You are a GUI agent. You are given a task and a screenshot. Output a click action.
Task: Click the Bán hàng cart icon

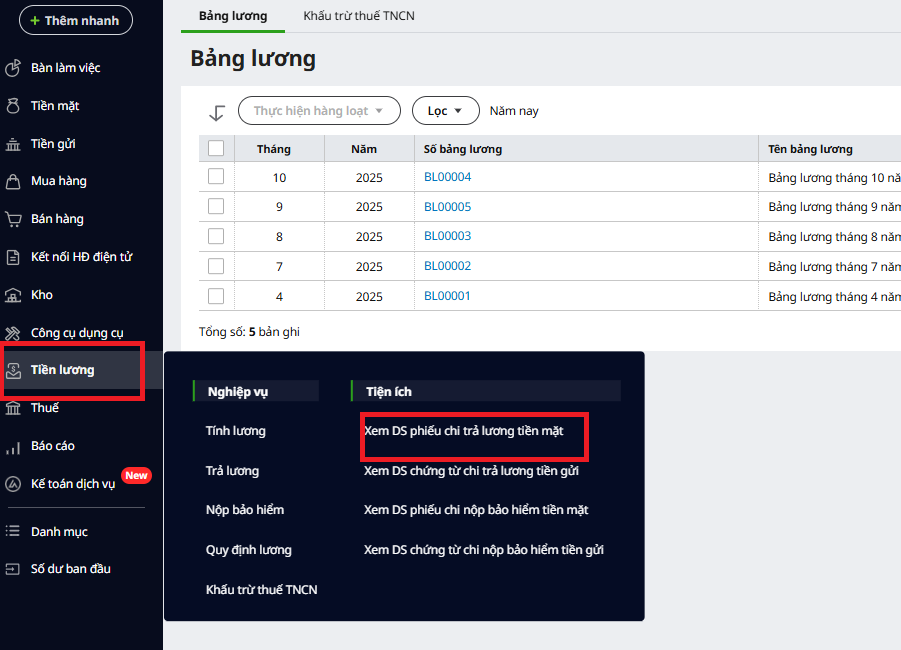[x=13, y=219]
